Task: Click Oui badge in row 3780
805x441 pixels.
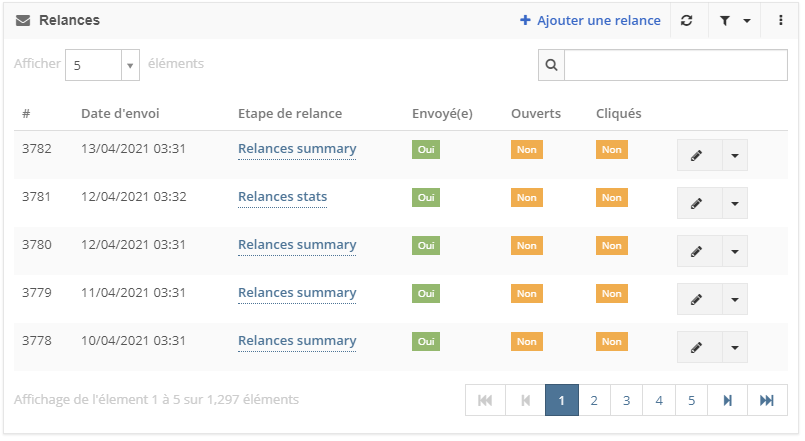Action: coord(426,245)
